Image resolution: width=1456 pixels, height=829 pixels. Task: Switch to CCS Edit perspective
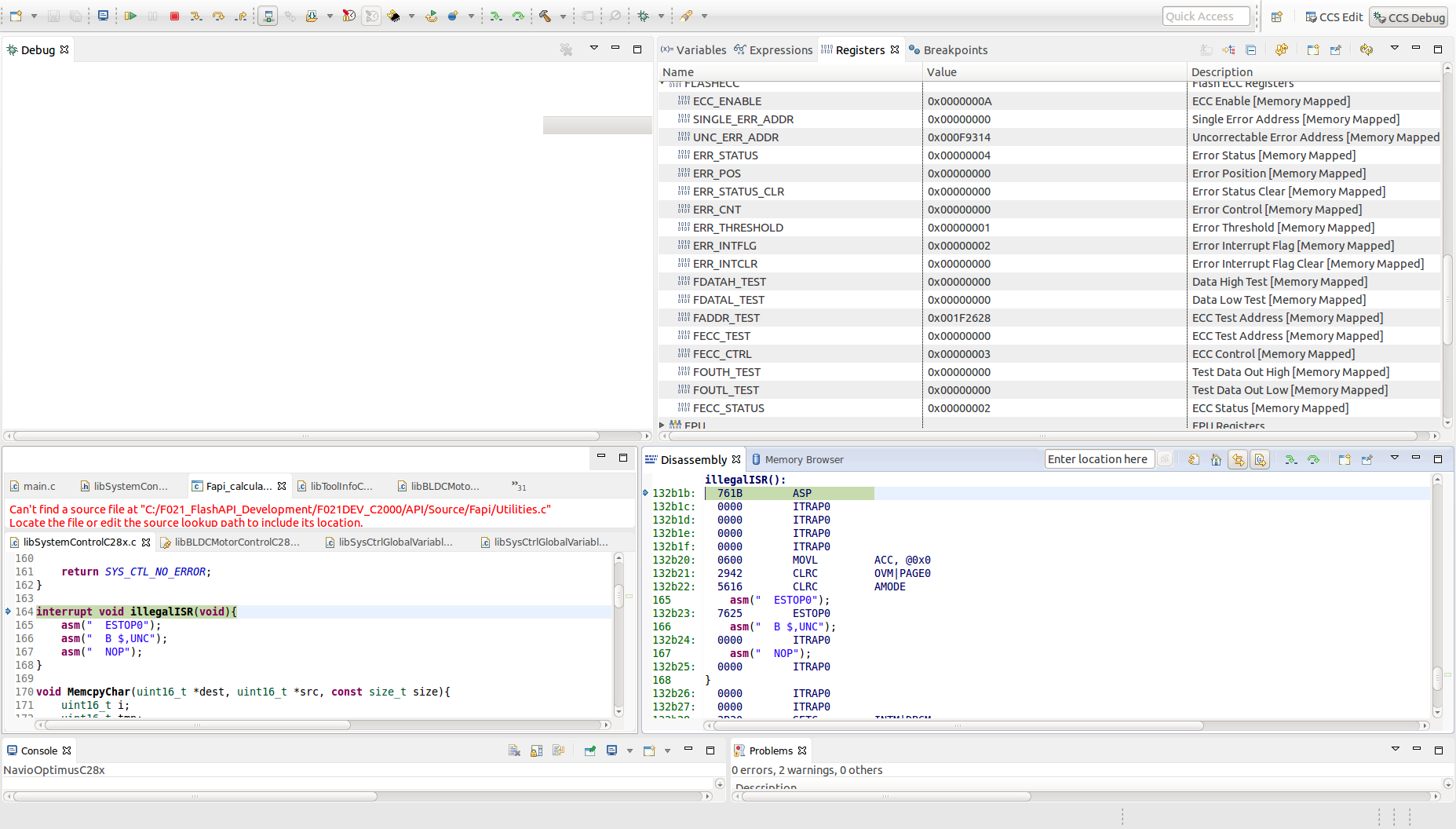(1334, 16)
